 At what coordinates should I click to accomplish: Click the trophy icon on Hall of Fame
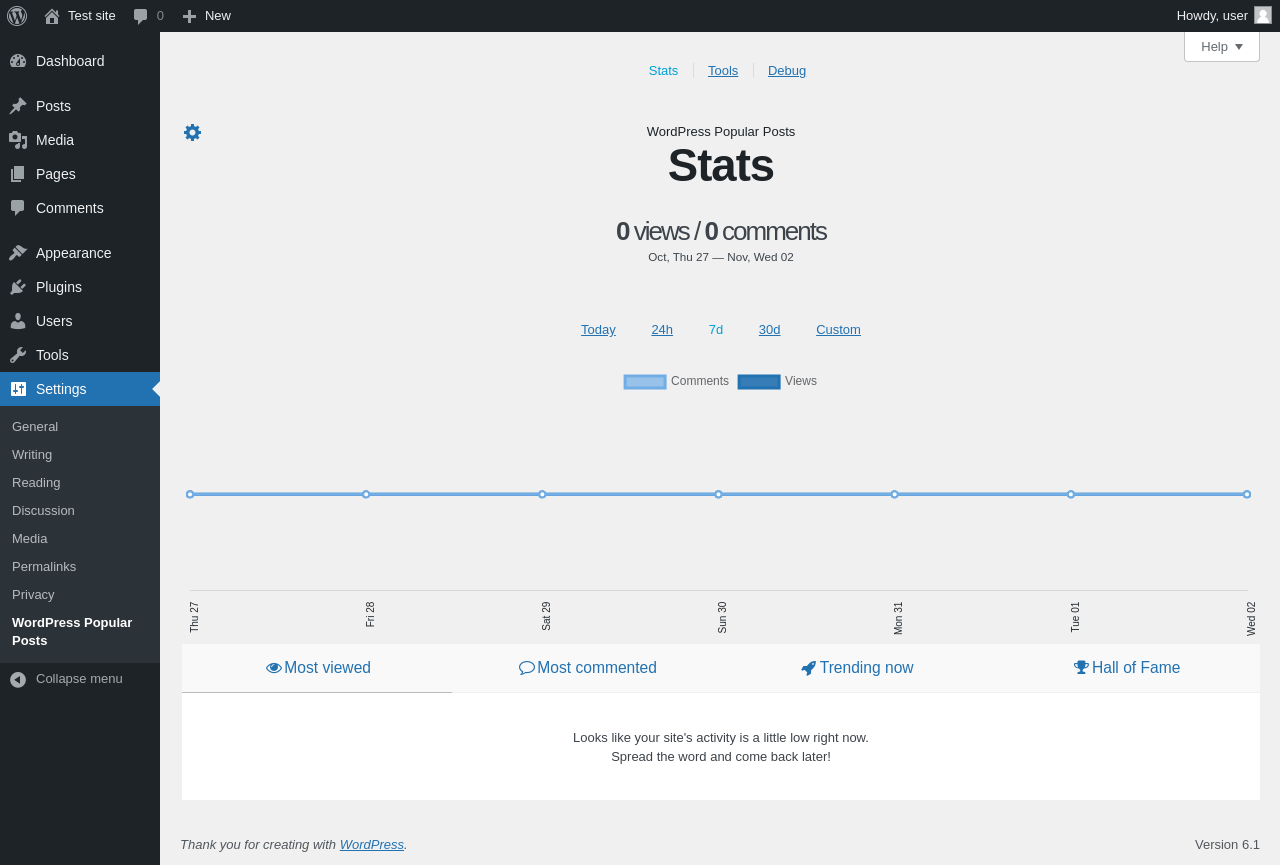click(1081, 668)
